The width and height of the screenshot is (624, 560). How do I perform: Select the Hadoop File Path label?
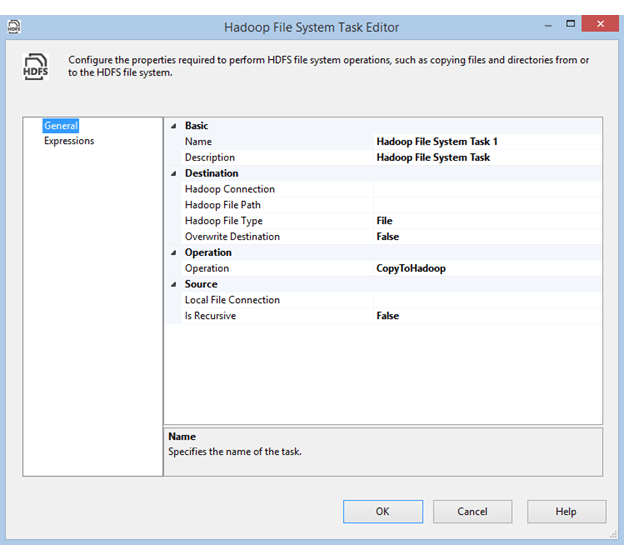tap(222, 205)
